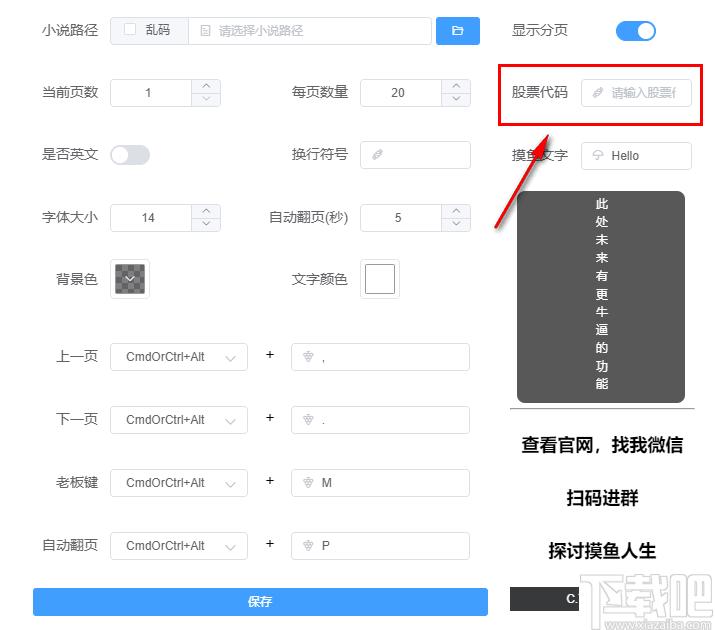Screen dimensions: 715x630
Task: Check the 乱码 checkbox
Action: [130, 30]
